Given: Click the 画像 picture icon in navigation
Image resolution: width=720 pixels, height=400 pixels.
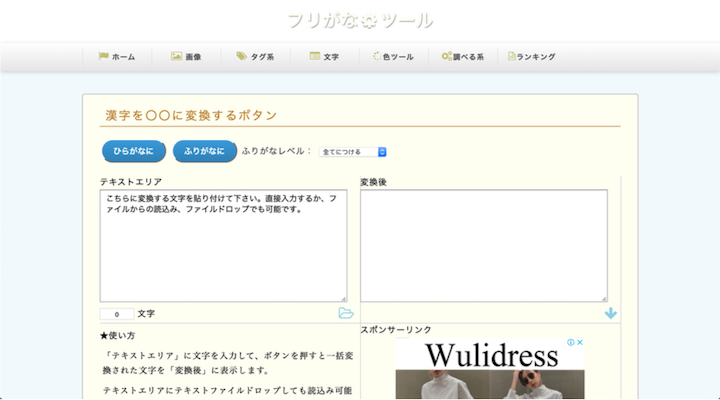Looking at the screenshot, I should 176,57.
